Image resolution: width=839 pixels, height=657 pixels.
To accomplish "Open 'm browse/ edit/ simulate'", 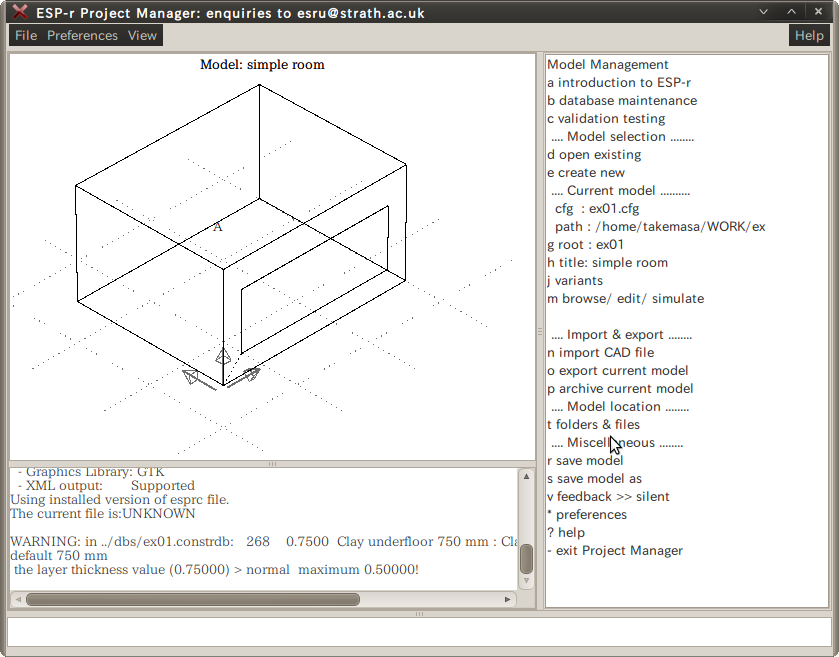I will (625, 299).
